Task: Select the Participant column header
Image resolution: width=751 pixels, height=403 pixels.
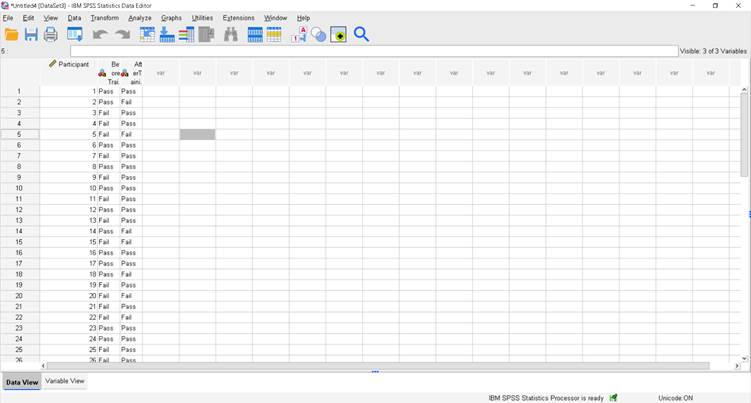Action: pyautogui.click(x=68, y=65)
